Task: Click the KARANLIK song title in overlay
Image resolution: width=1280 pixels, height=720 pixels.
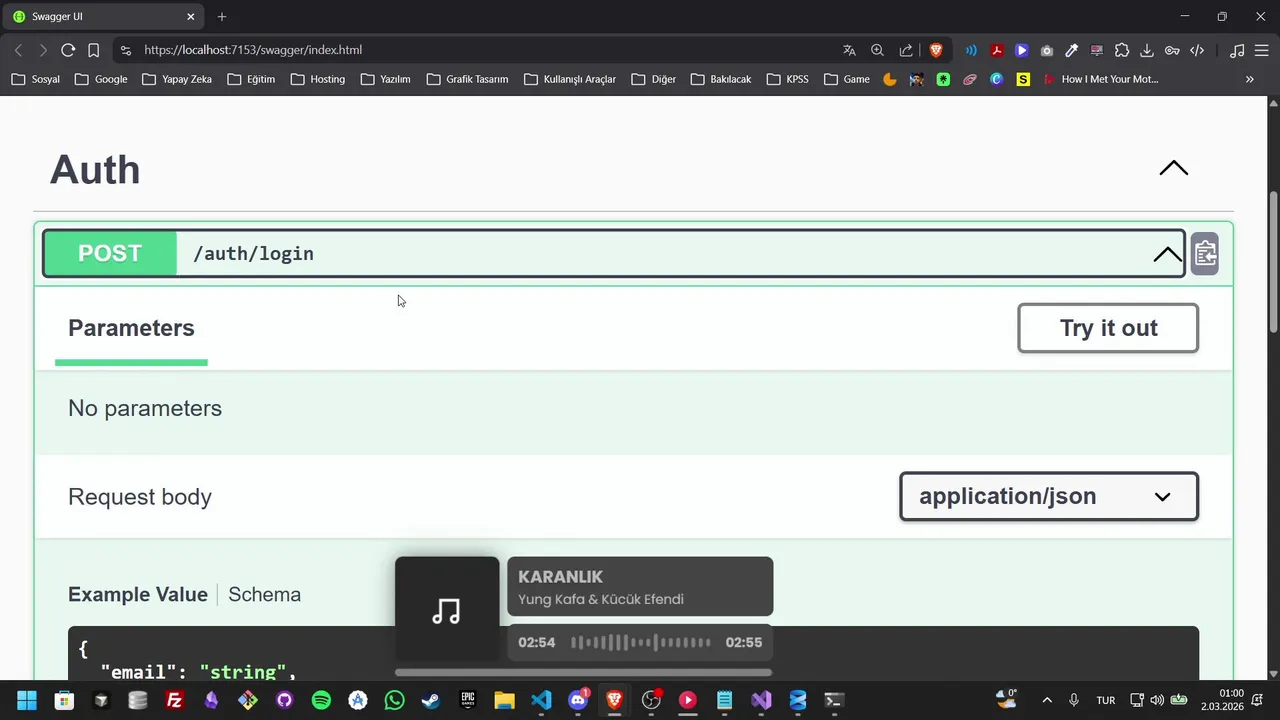Action: (560, 577)
